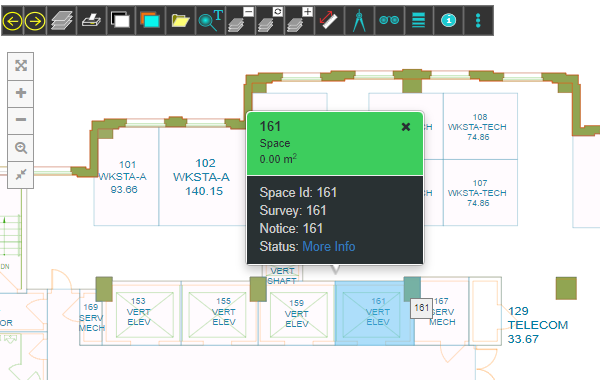This screenshot has width=600, height=380.
Task: Select the text search magnifier tool
Action: [x=210, y=21]
